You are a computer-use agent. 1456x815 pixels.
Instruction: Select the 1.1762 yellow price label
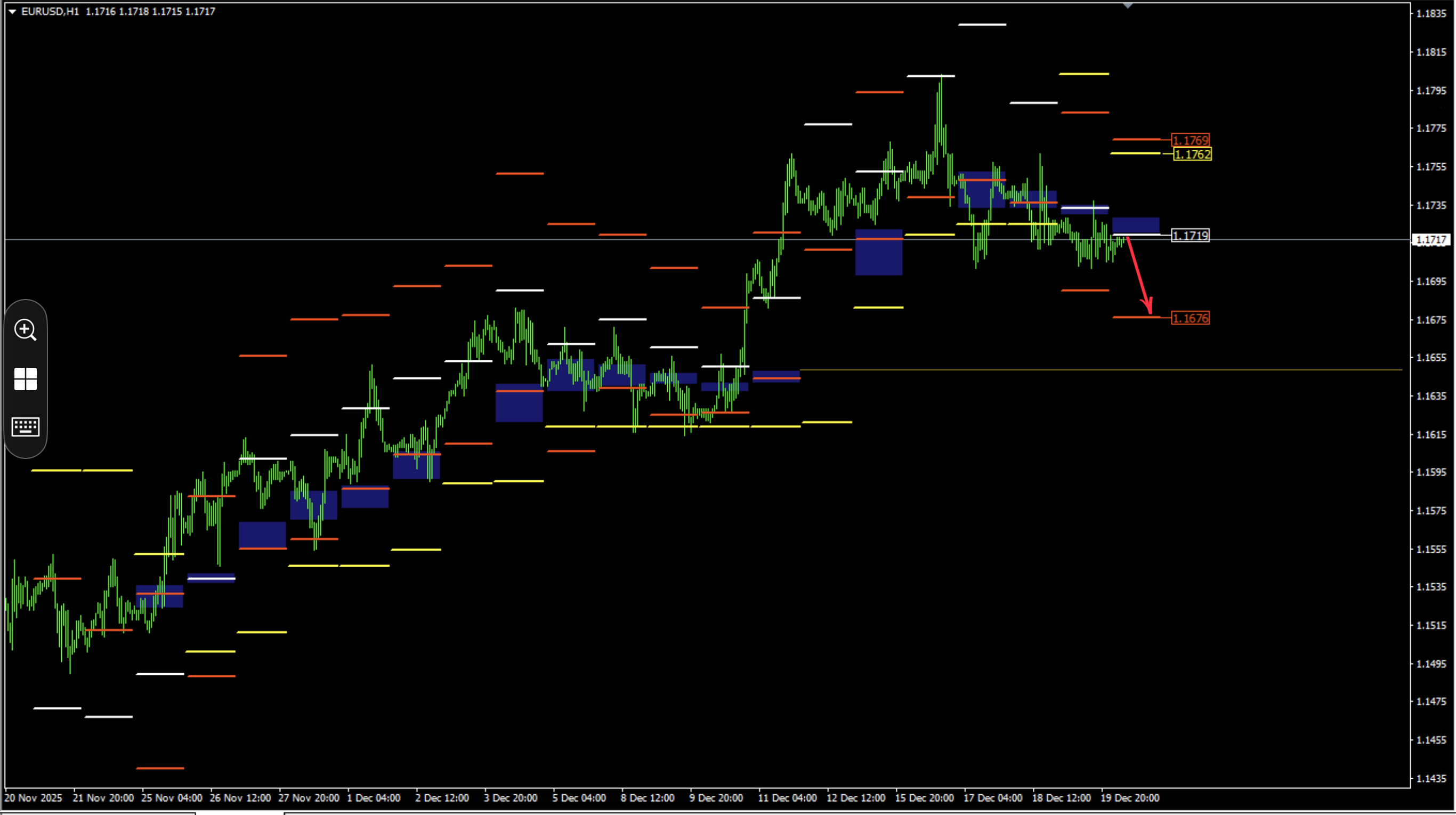point(1192,154)
